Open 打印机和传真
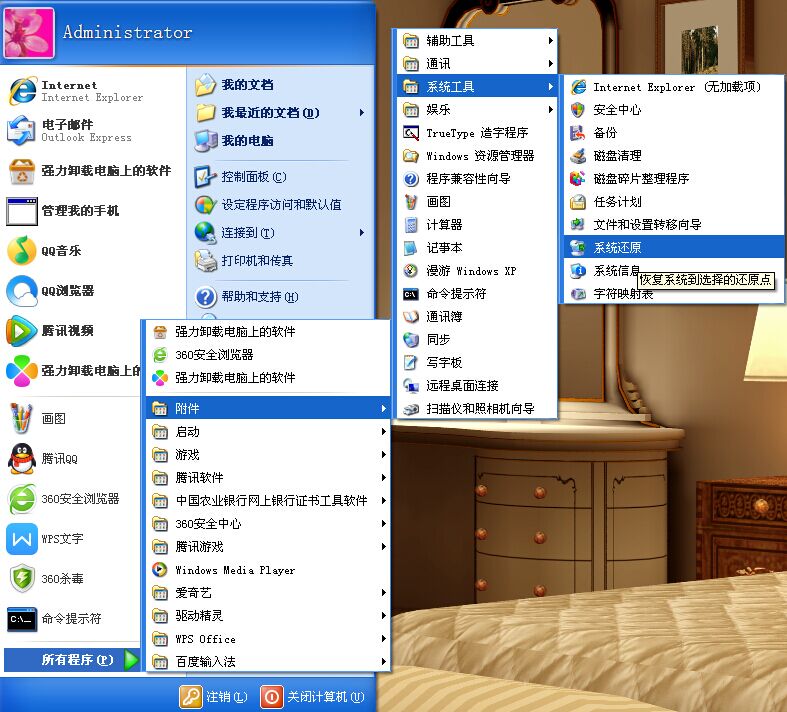 (x=280, y=261)
